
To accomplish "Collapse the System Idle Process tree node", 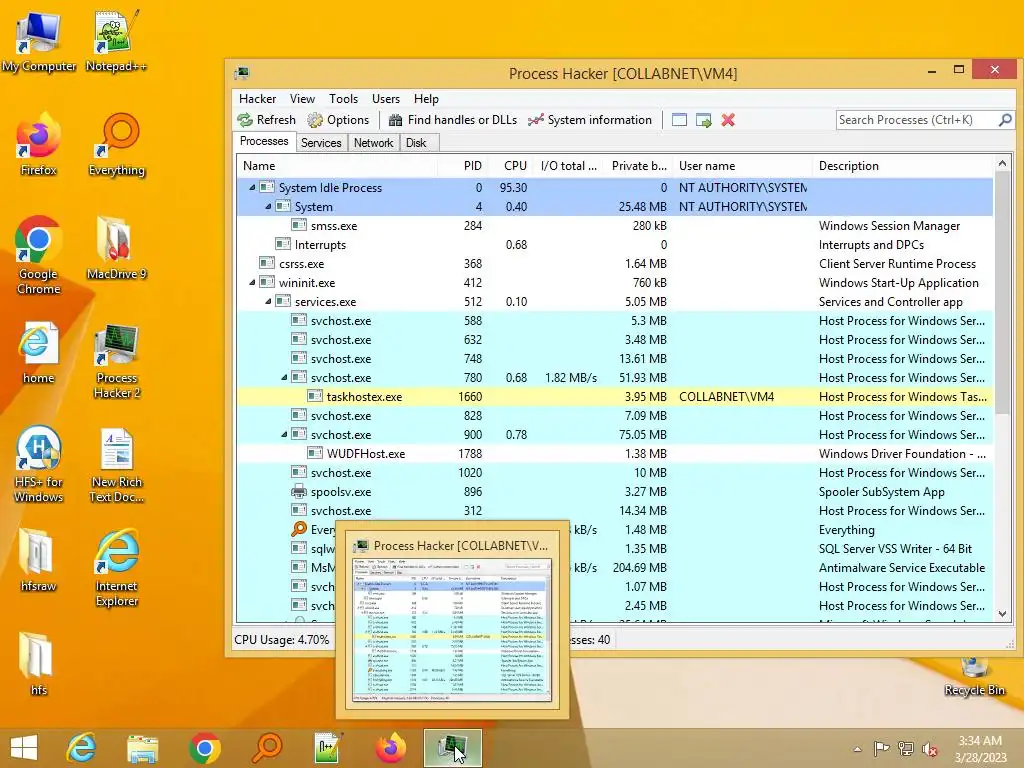I will pos(252,187).
